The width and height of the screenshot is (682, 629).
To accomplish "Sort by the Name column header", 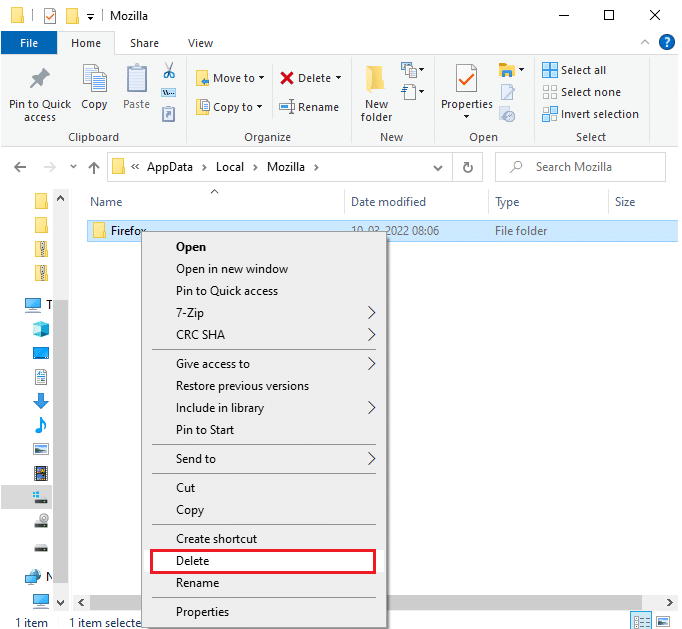I will point(215,202).
